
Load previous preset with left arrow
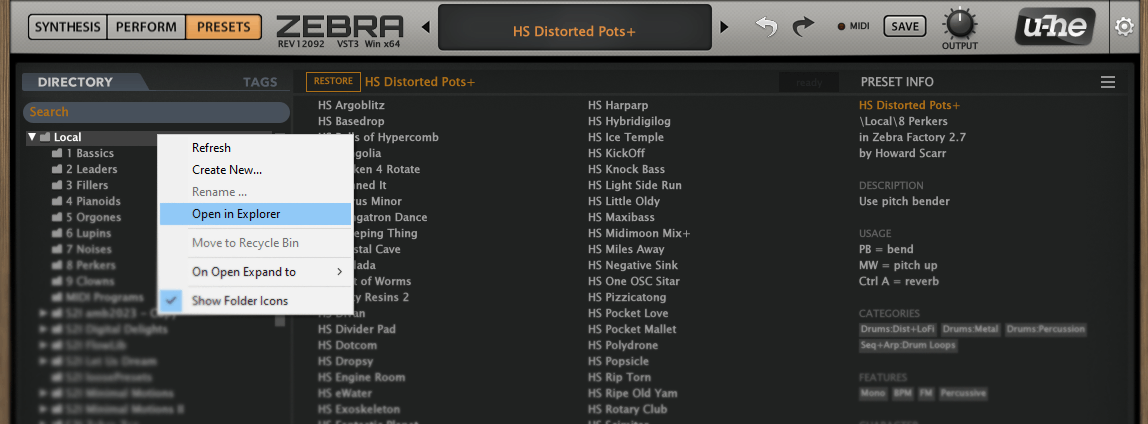click(x=426, y=30)
